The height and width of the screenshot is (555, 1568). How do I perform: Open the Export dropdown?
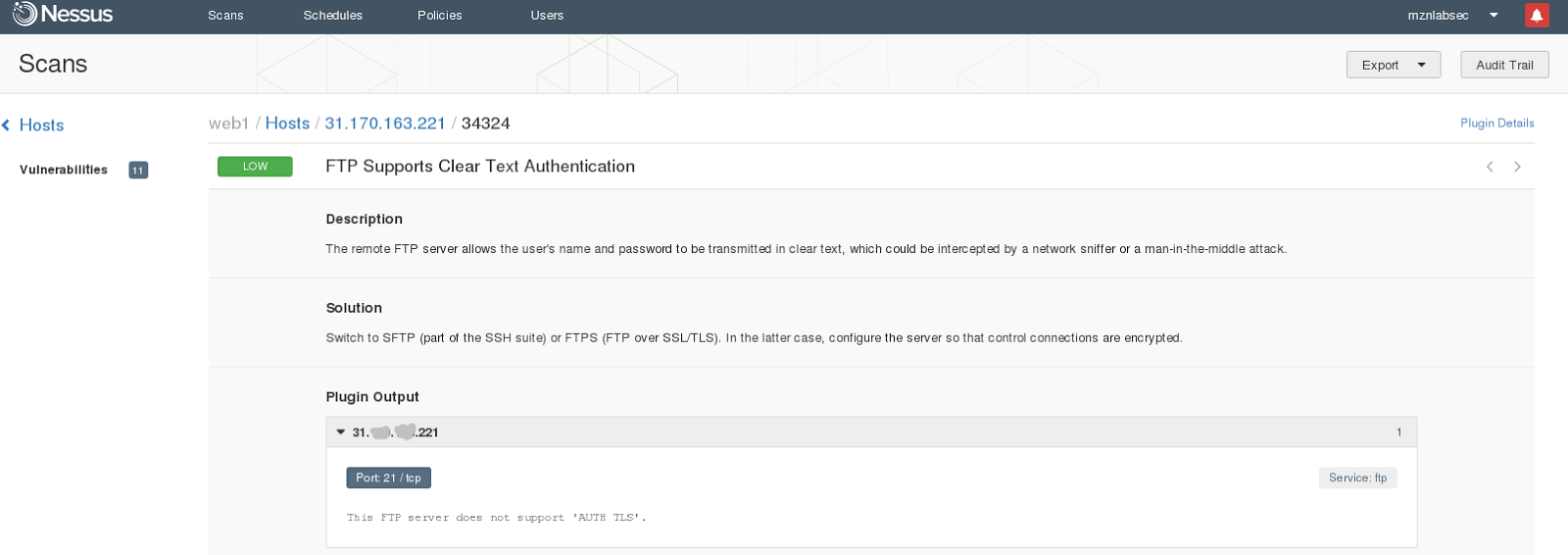point(1393,65)
